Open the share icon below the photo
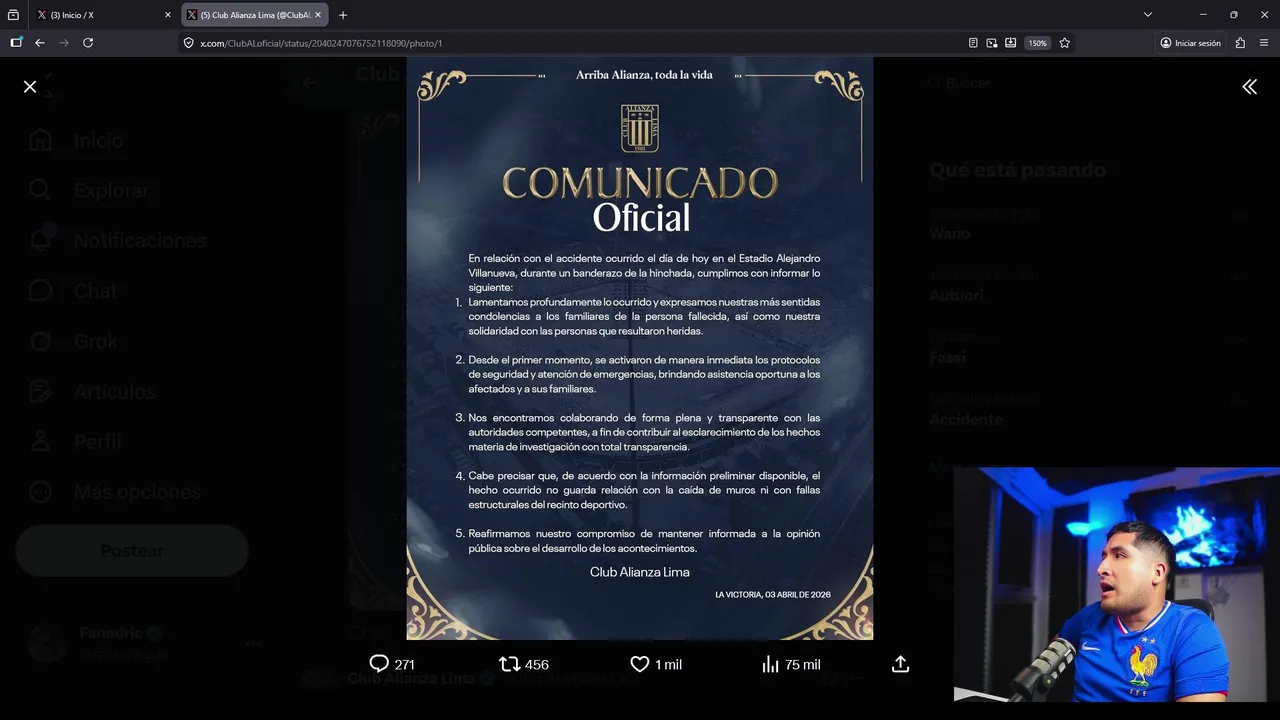This screenshot has height=720, width=1280. click(x=900, y=664)
